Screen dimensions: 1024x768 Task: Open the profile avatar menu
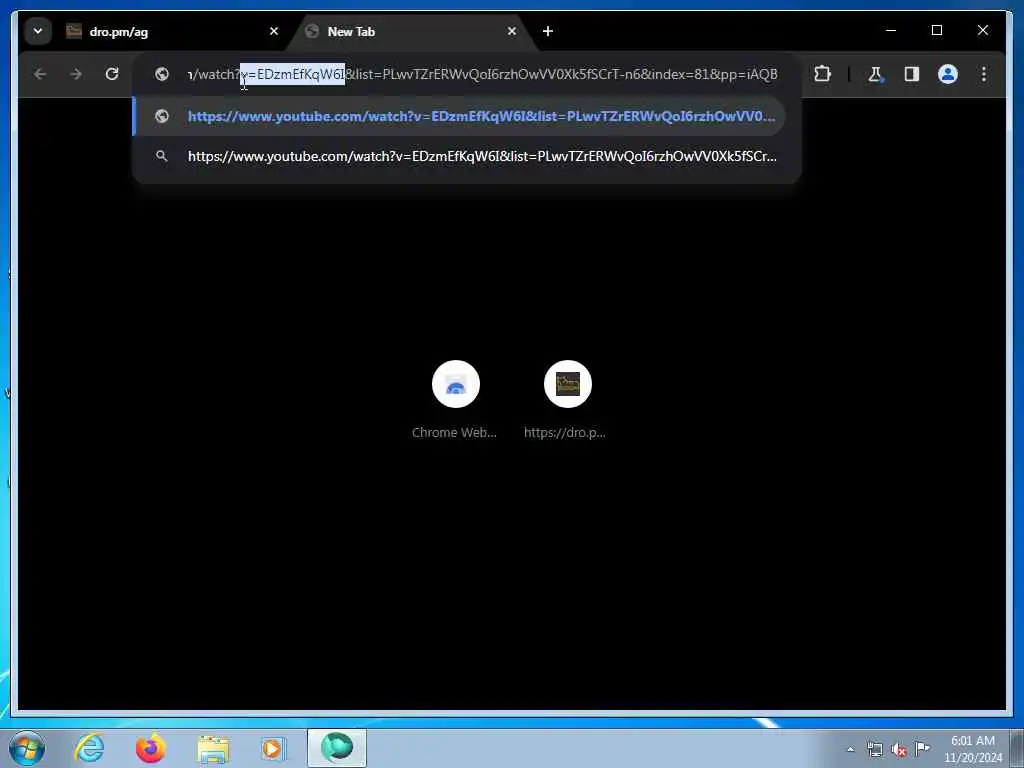tap(948, 74)
